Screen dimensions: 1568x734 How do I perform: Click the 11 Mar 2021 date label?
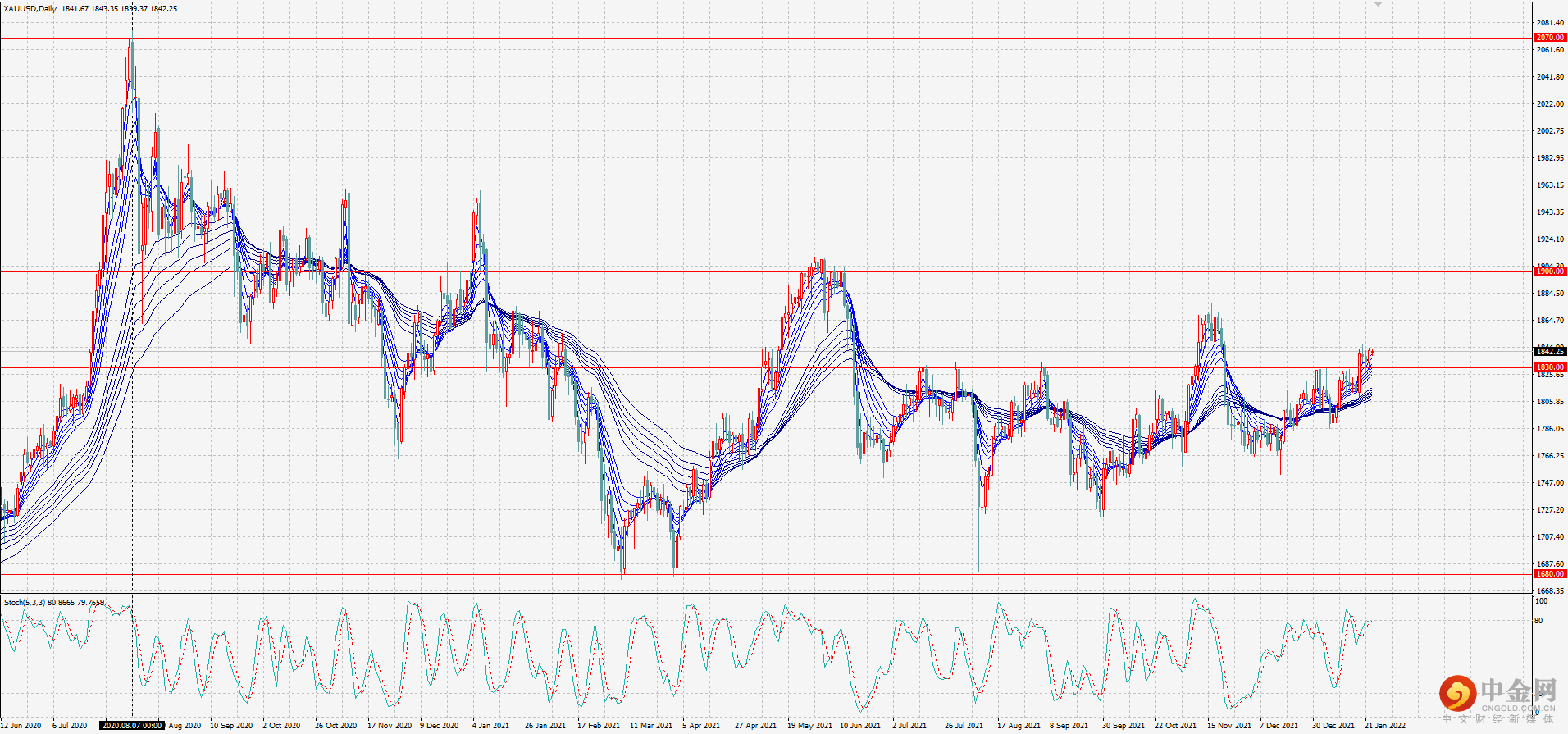click(x=651, y=726)
